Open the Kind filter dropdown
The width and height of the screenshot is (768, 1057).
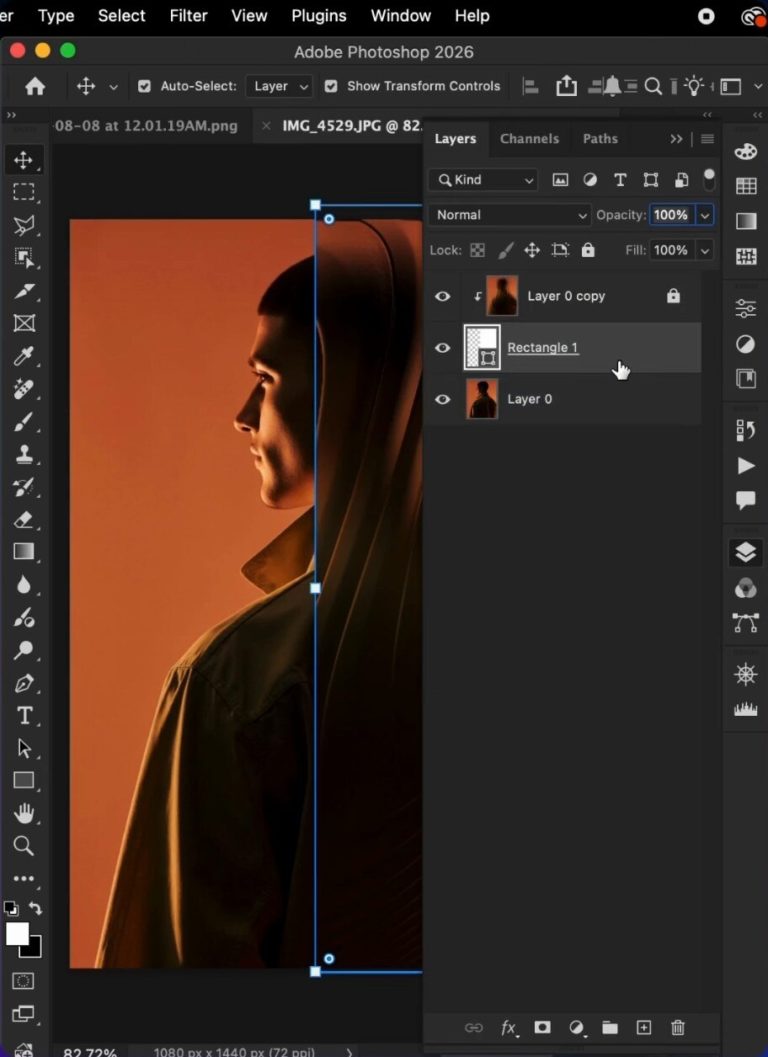click(483, 180)
